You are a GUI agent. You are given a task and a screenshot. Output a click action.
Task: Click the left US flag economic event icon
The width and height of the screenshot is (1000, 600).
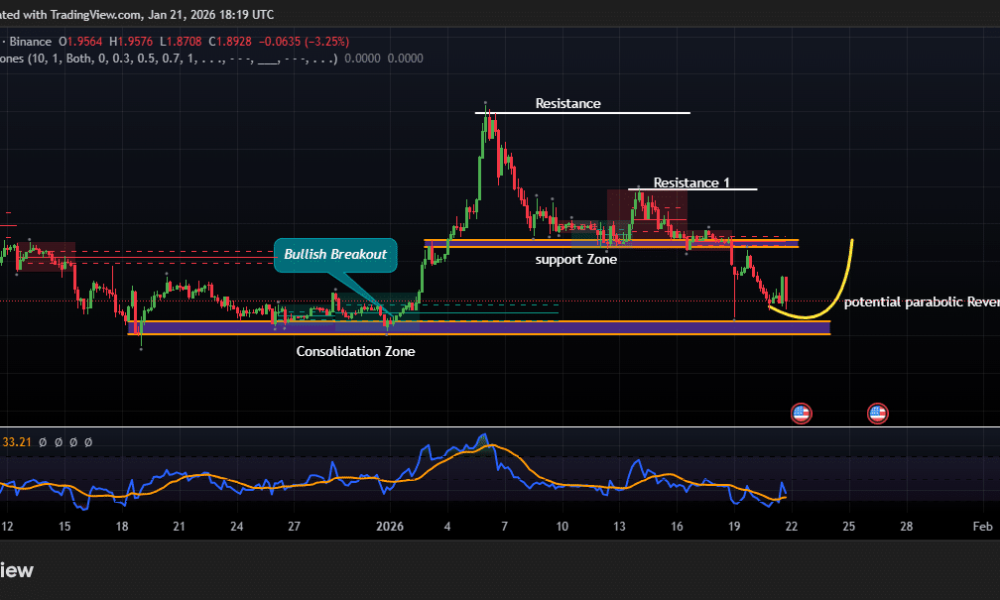(801, 413)
